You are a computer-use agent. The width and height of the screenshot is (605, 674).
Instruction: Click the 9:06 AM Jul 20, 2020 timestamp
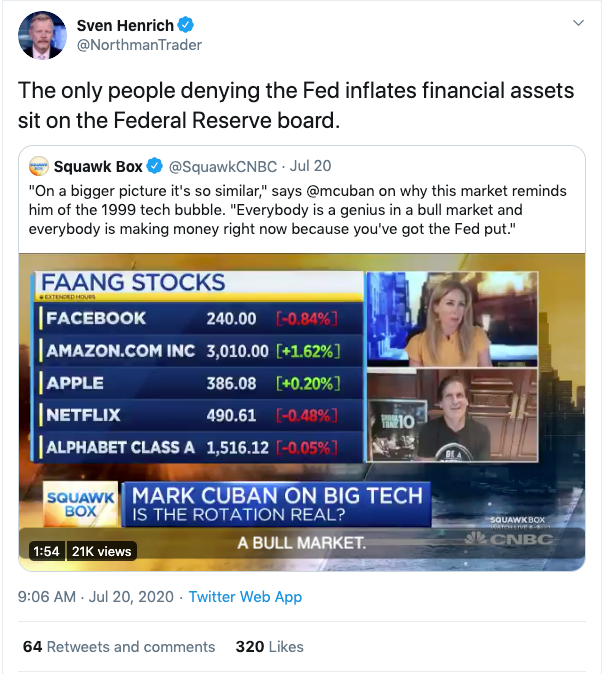(95, 597)
